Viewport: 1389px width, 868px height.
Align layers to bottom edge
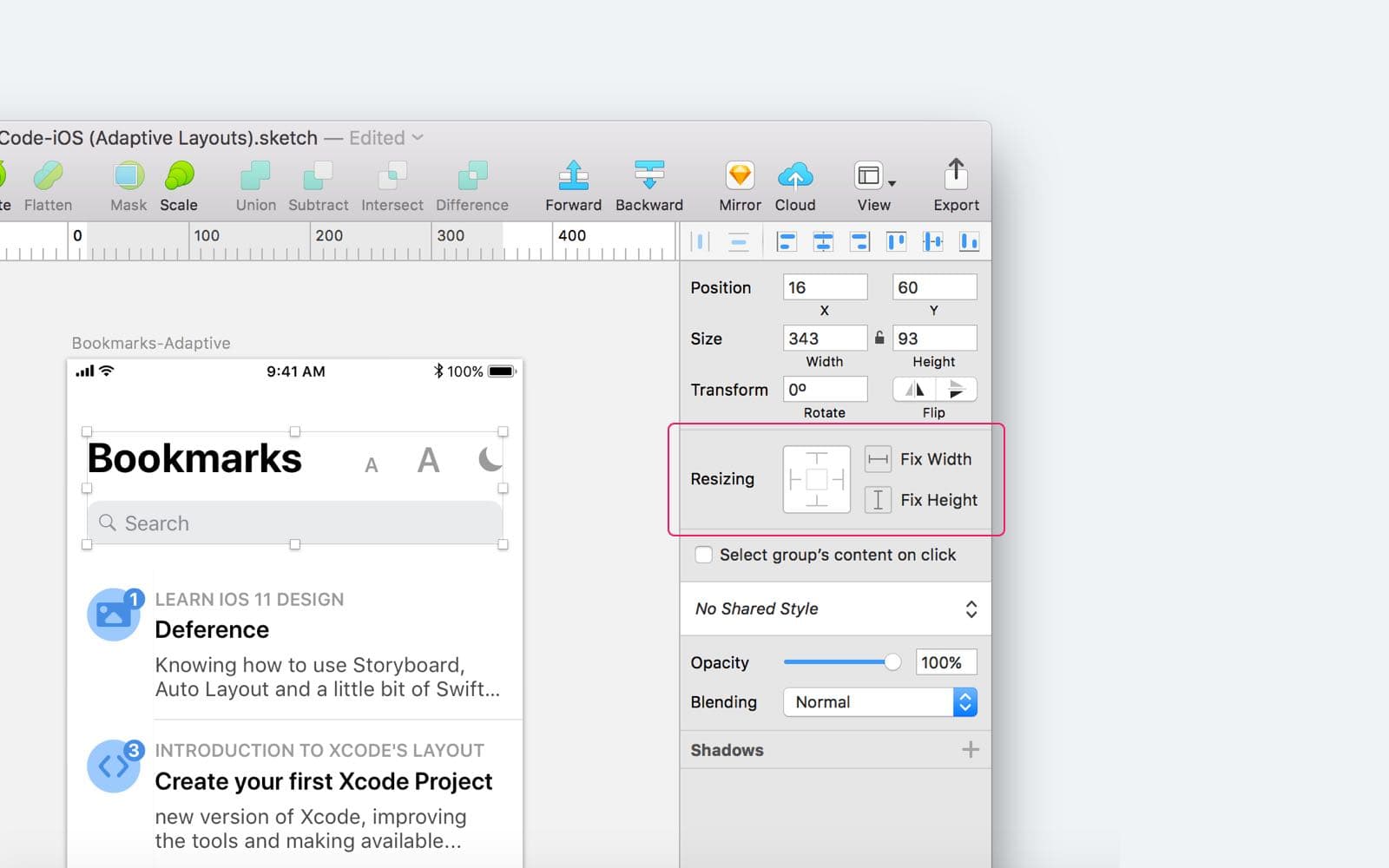pyautogui.click(x=969, y=241)
